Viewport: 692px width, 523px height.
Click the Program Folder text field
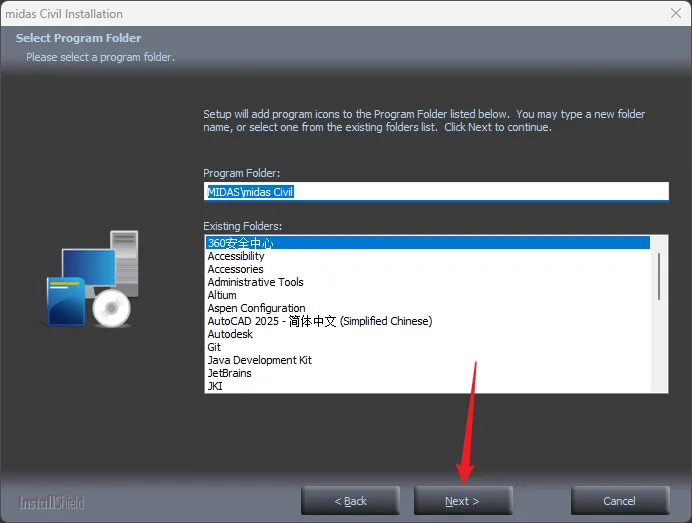pos(436,192)
